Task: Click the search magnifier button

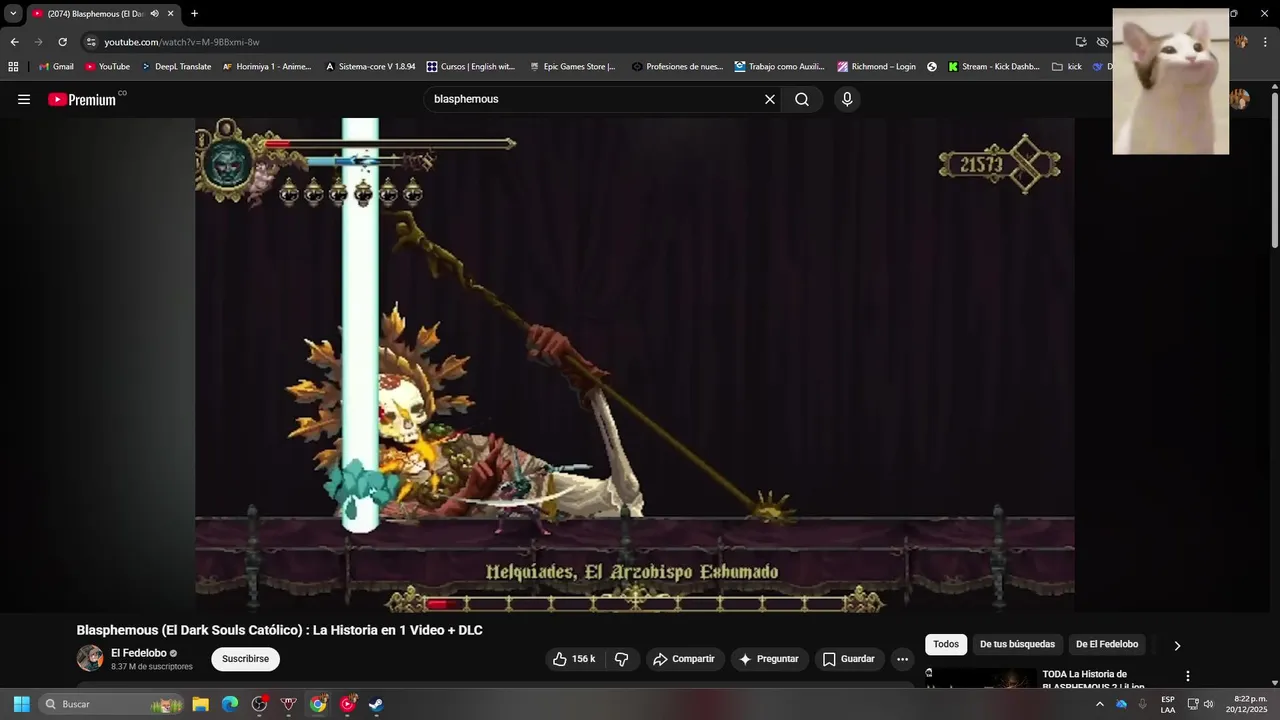Action: click(802, 99)
